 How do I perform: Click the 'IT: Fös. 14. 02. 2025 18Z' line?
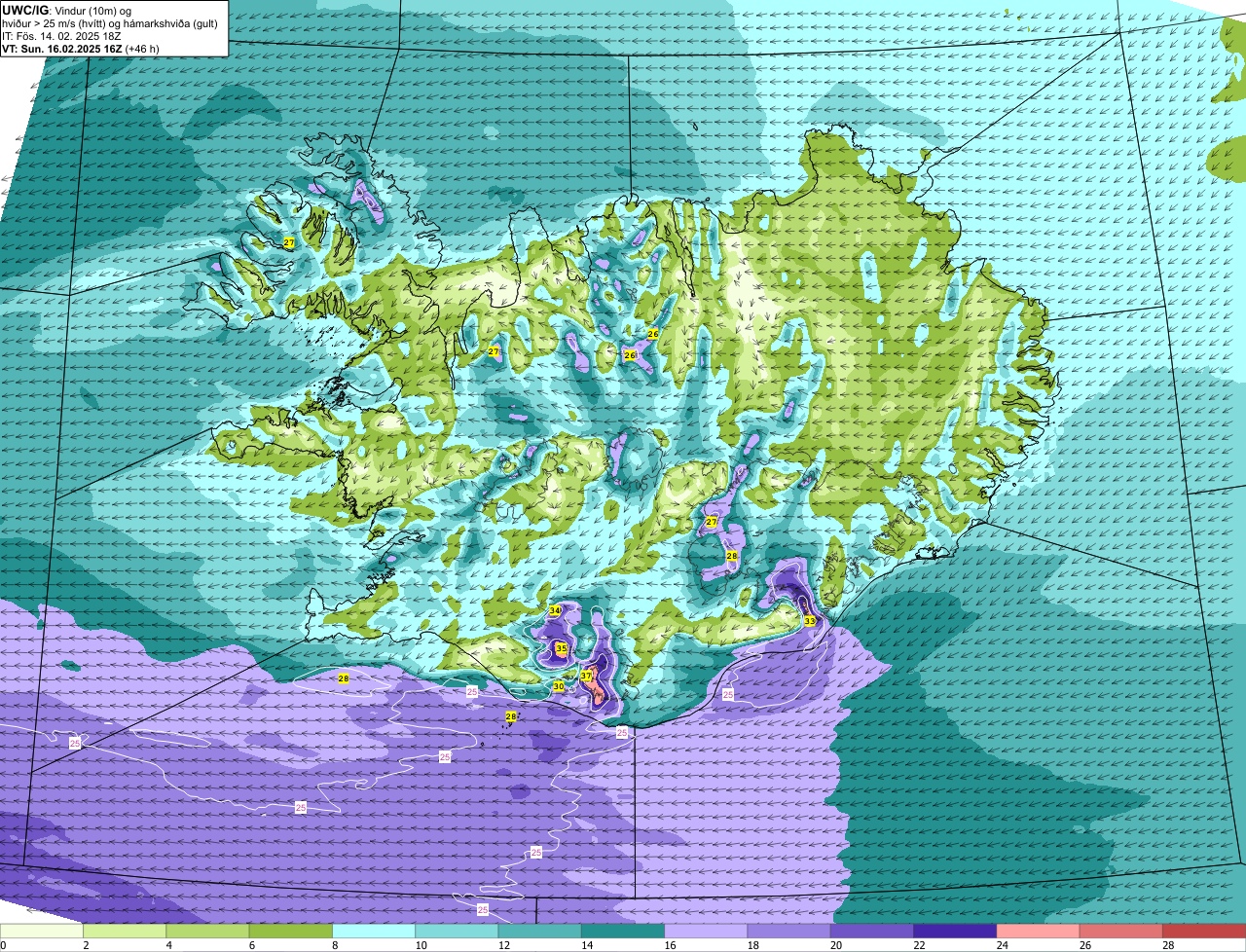click(61, 36)
